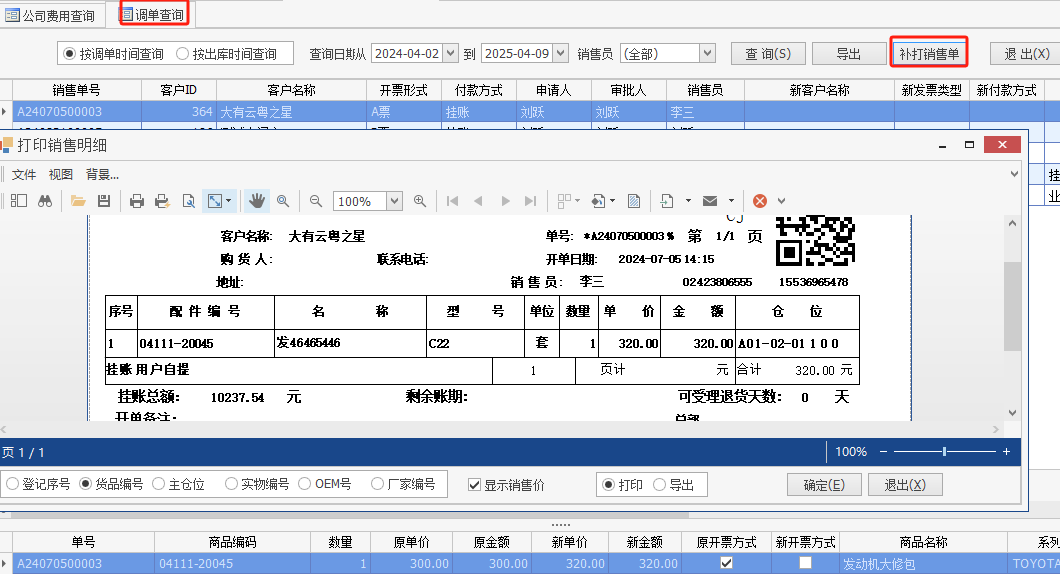This screenshot has height=584, width=1060.
Task: Expand toolbar options chevron after red close
Action: click(781, 201)
